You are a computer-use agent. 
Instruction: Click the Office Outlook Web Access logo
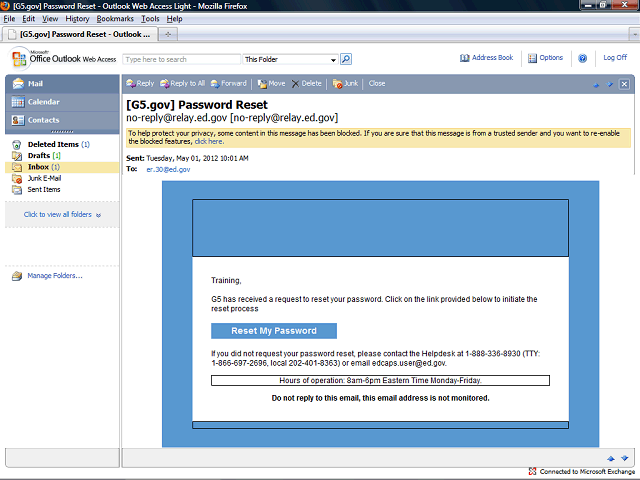63,59
